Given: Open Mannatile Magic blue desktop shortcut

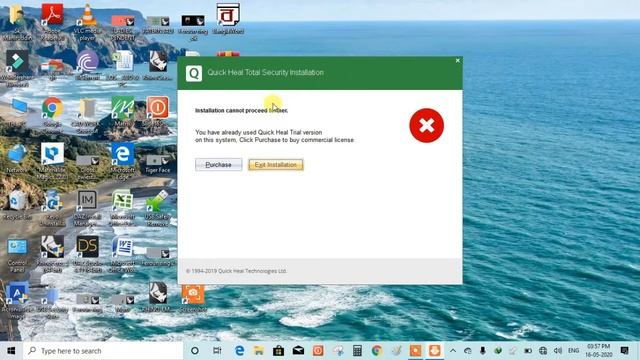Looking at the screenshot, I should pos(52,161).
